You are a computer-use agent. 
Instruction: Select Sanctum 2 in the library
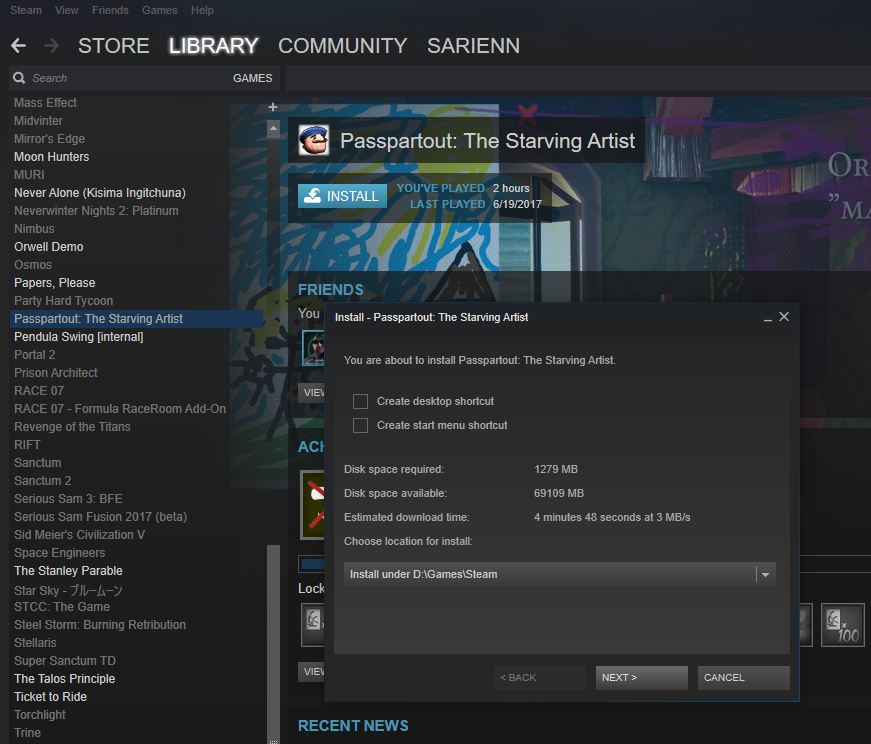(43, 481)
